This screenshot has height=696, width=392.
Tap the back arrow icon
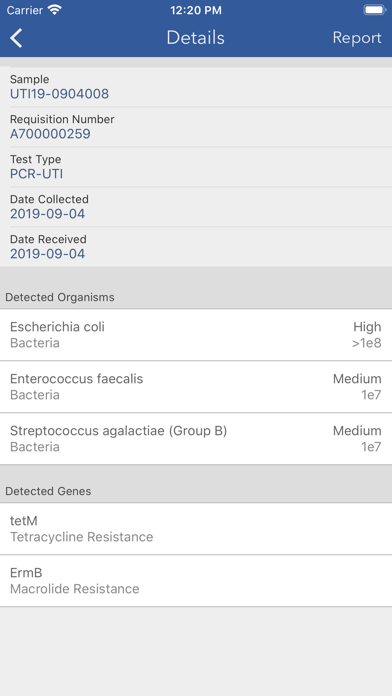[x=16, y=38]
